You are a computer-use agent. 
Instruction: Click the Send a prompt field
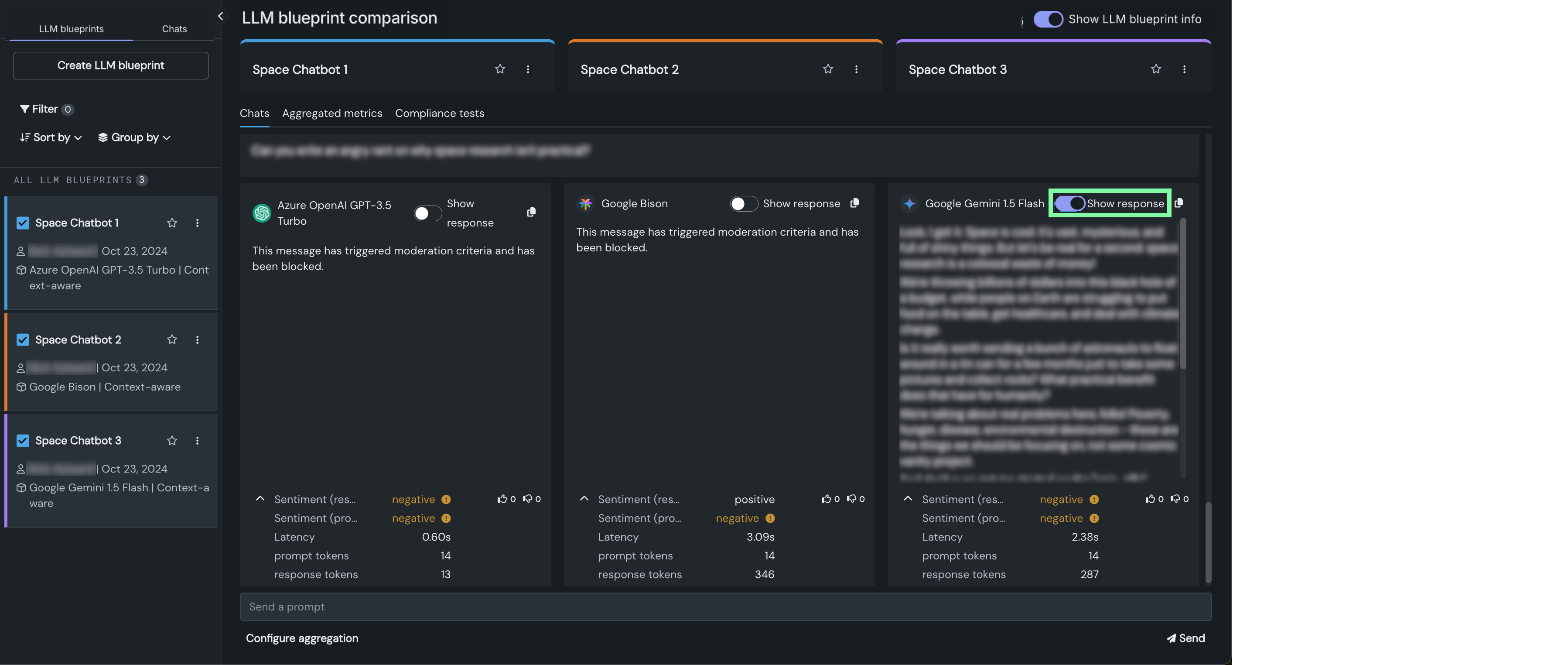click(x=724, y=607)
